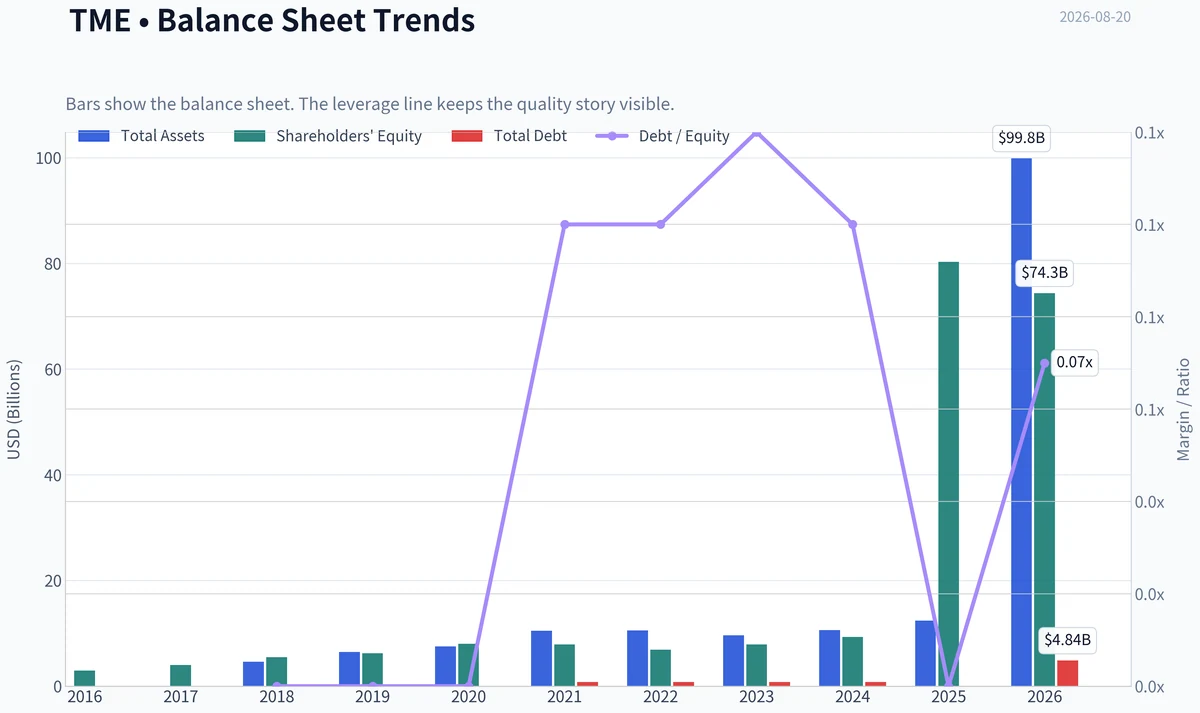Click the 80 tick on the left axis
This screenshot has width=1200, height=713.
point(54,264)
